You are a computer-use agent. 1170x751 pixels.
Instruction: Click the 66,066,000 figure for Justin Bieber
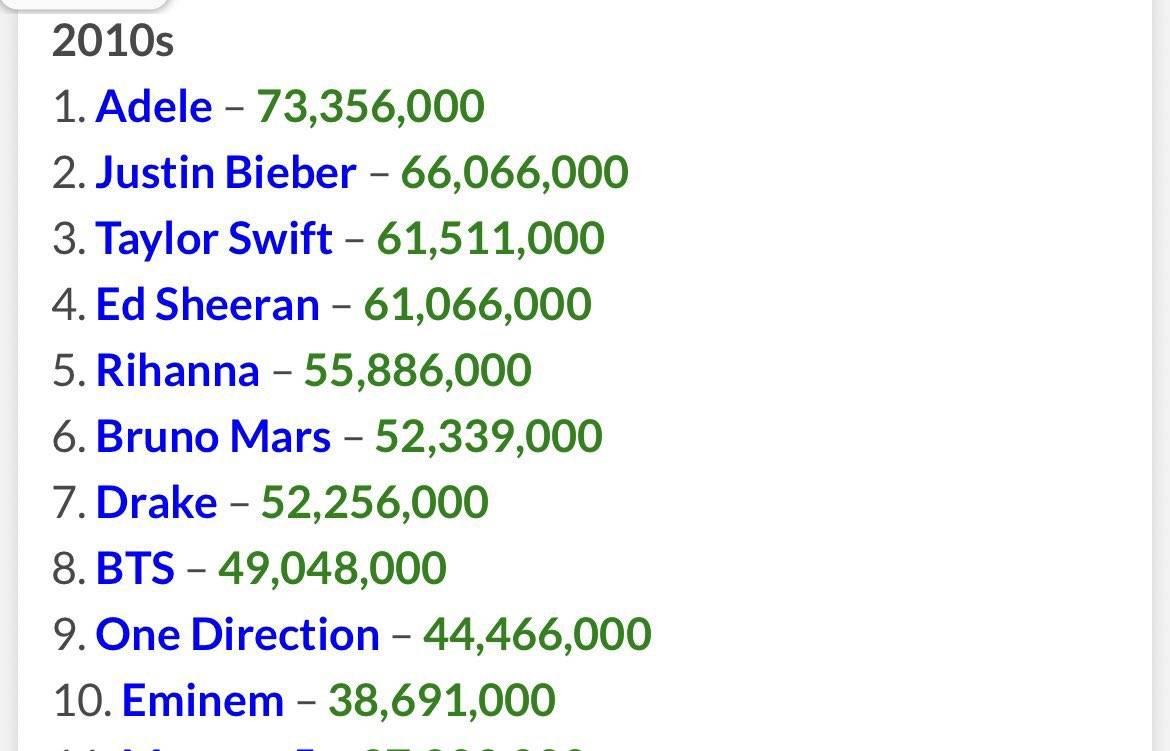515,173
